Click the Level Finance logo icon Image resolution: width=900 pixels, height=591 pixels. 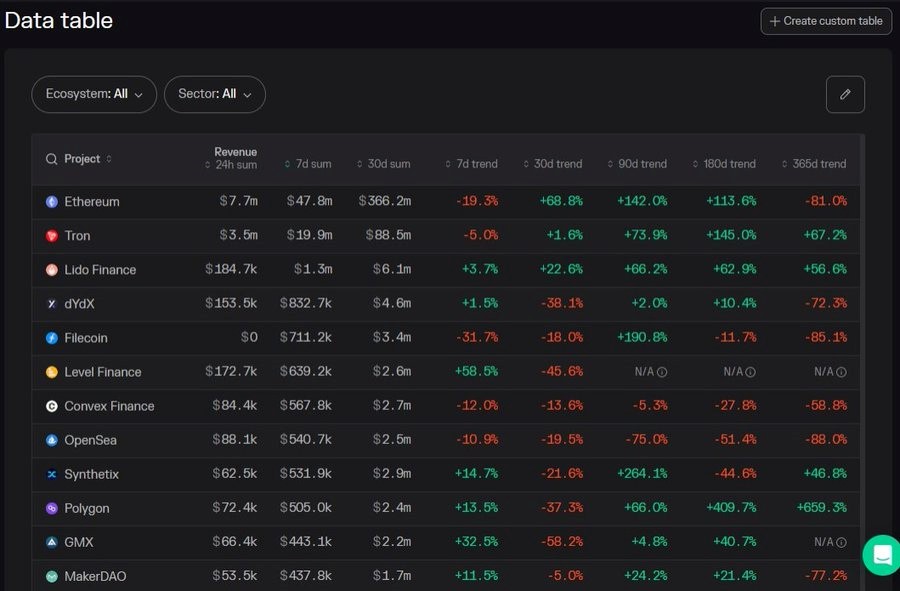tap(52, 372)
